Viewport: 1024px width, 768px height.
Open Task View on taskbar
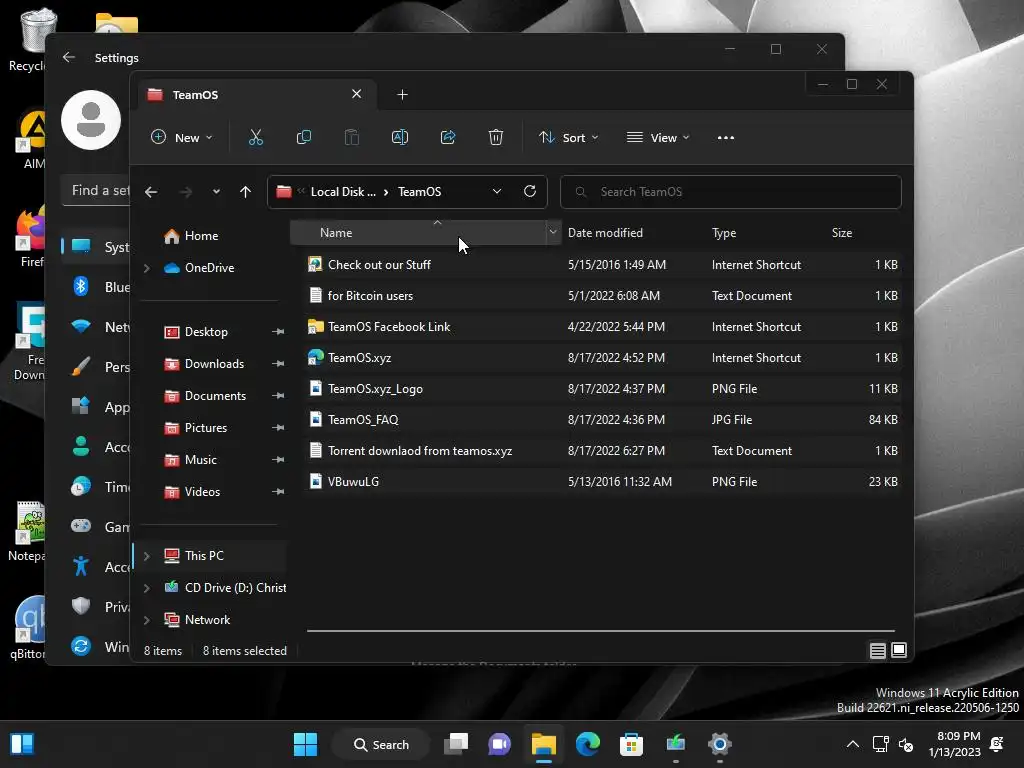456,744
